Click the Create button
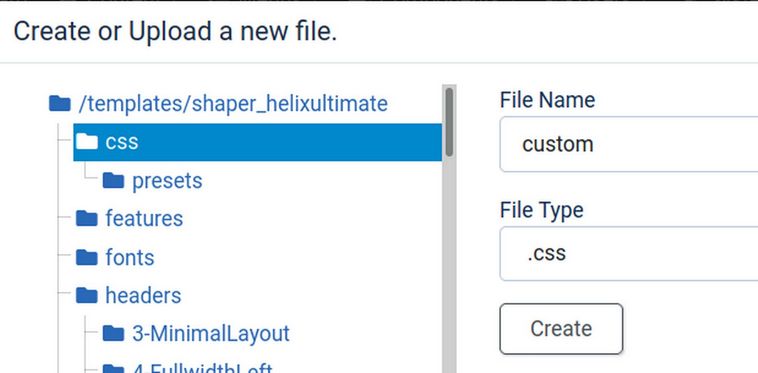 click(561, 329)
